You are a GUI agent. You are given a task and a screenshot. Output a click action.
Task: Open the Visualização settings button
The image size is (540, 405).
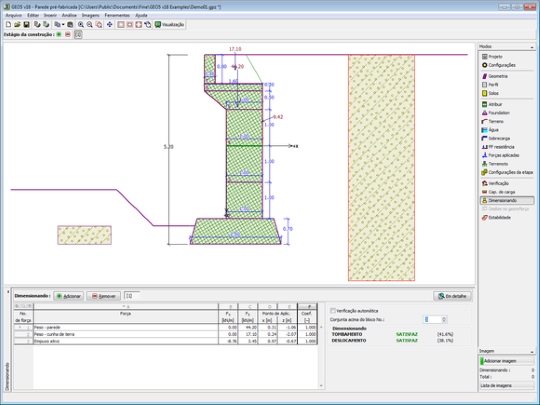click(169, 24)
